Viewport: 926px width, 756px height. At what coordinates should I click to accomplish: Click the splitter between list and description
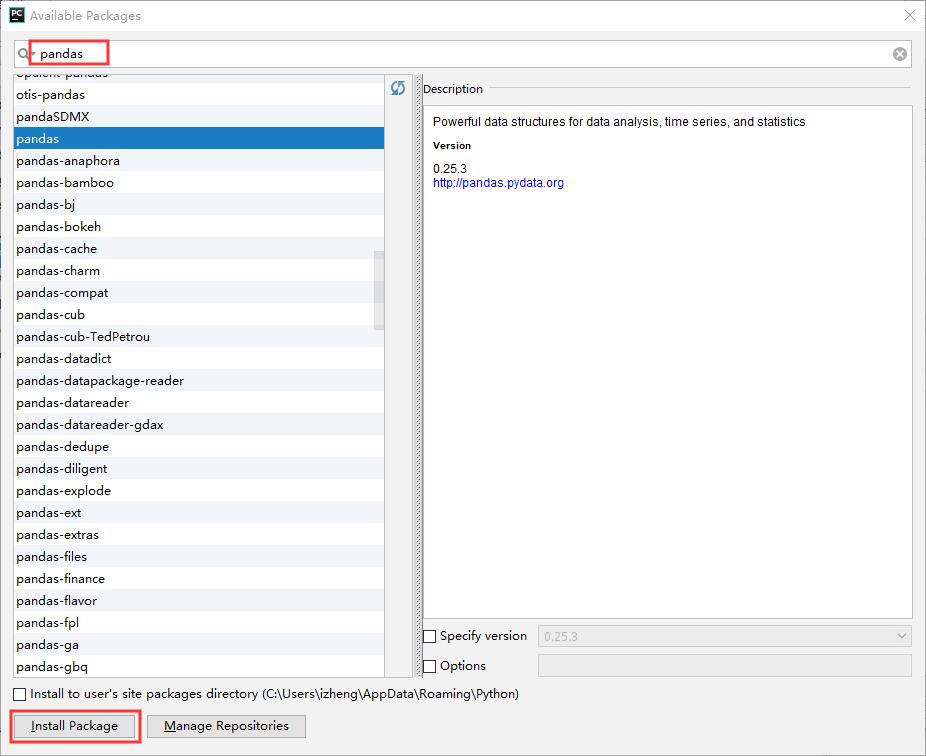[419, 376]
